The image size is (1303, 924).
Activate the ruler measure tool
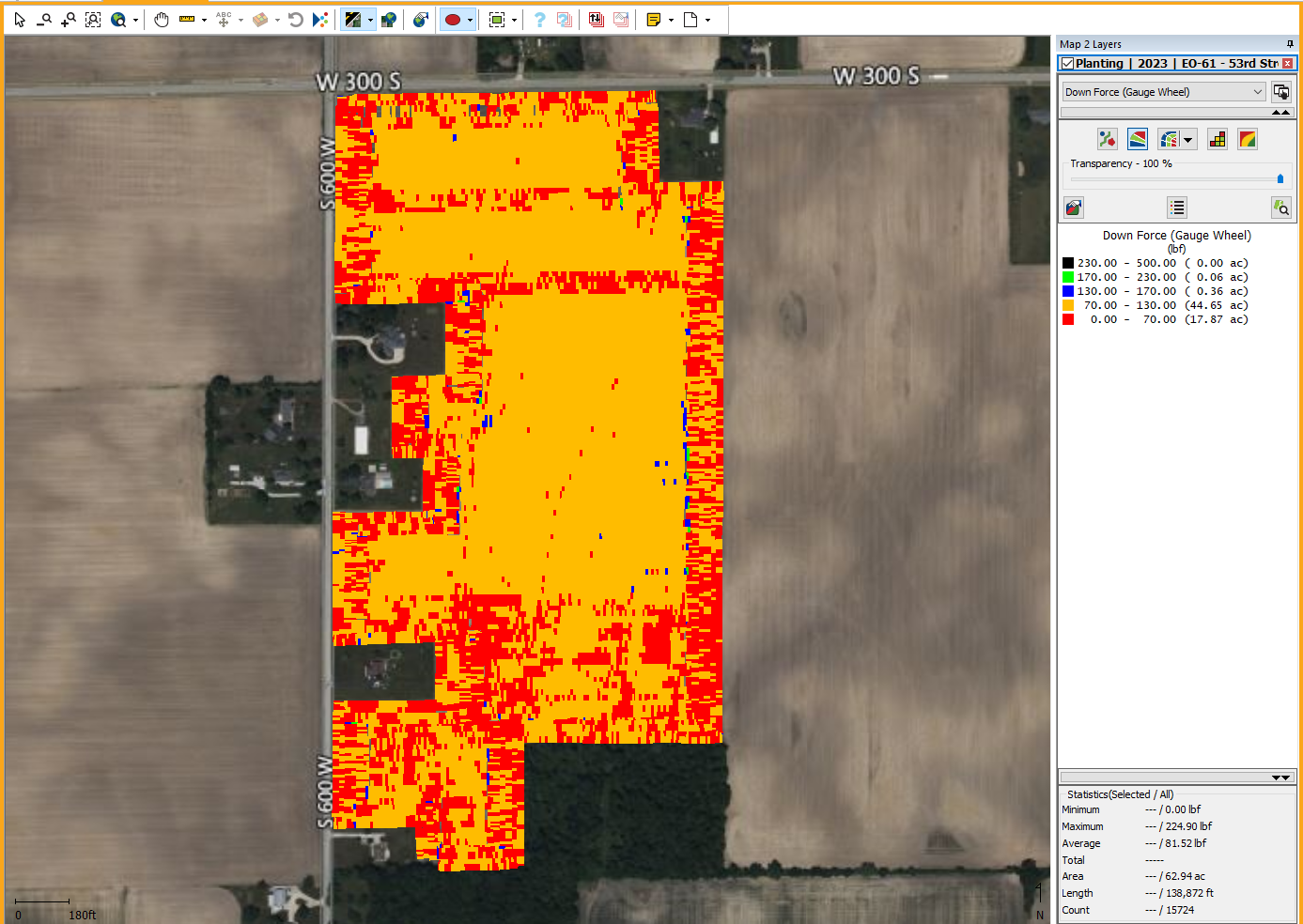click(187, 20)
